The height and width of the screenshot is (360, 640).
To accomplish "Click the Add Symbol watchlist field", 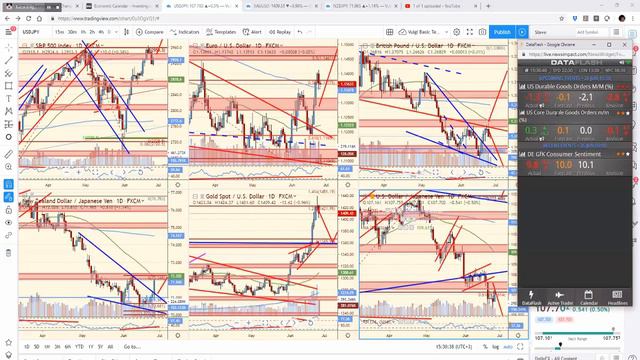I will (589, 32).
